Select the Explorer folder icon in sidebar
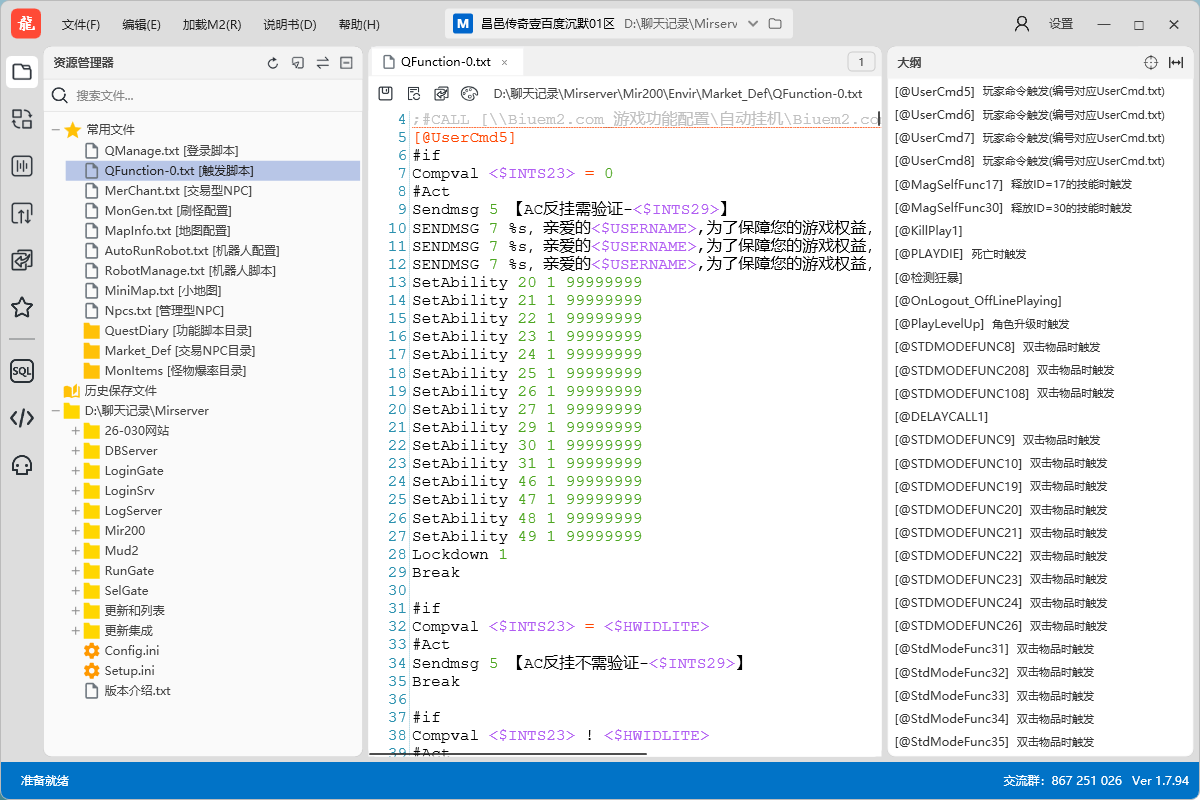This screenshot has height=800, width=1200. pyautogui.click(x=21, y=72)
